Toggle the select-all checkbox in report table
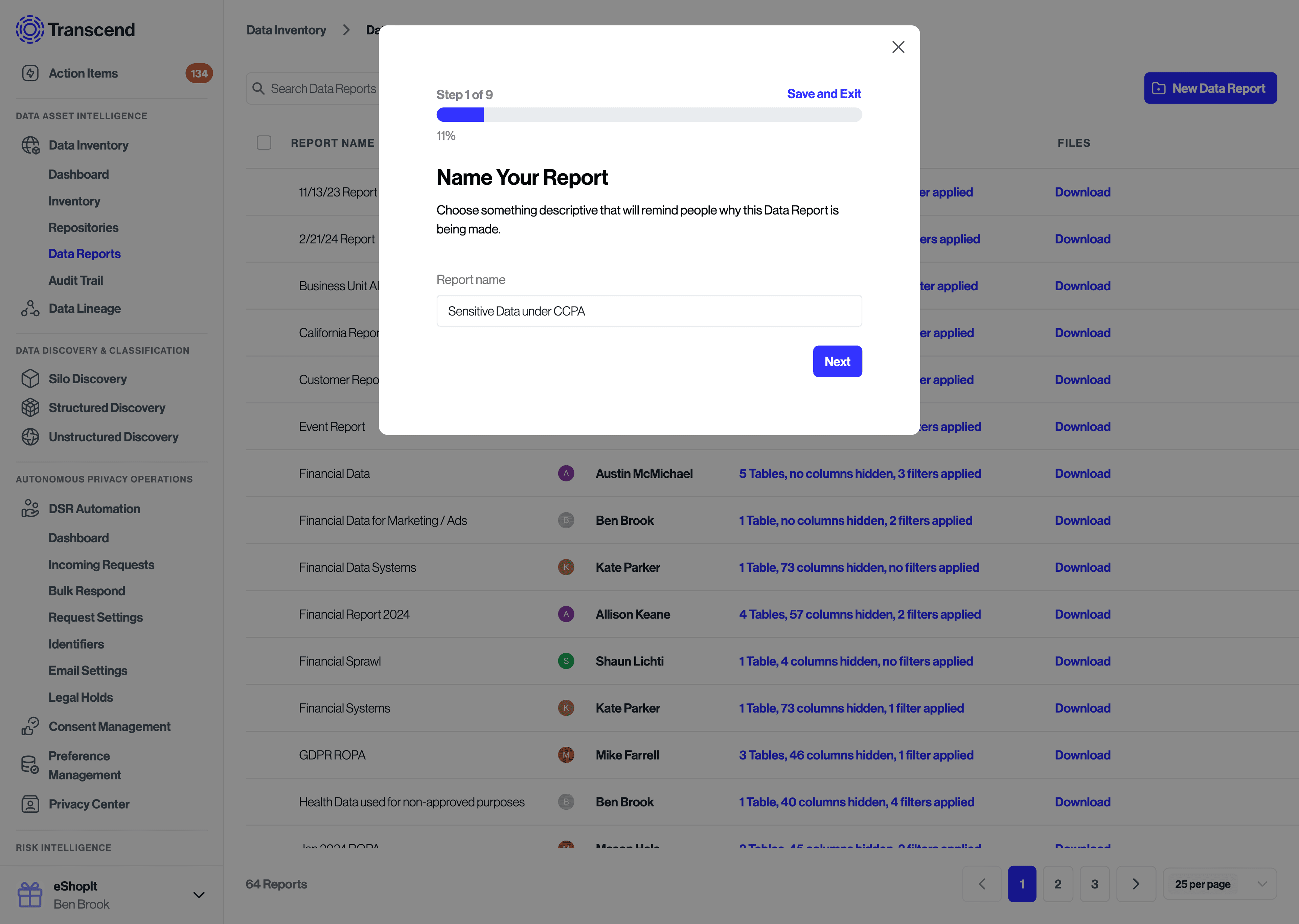 point(264,143)
